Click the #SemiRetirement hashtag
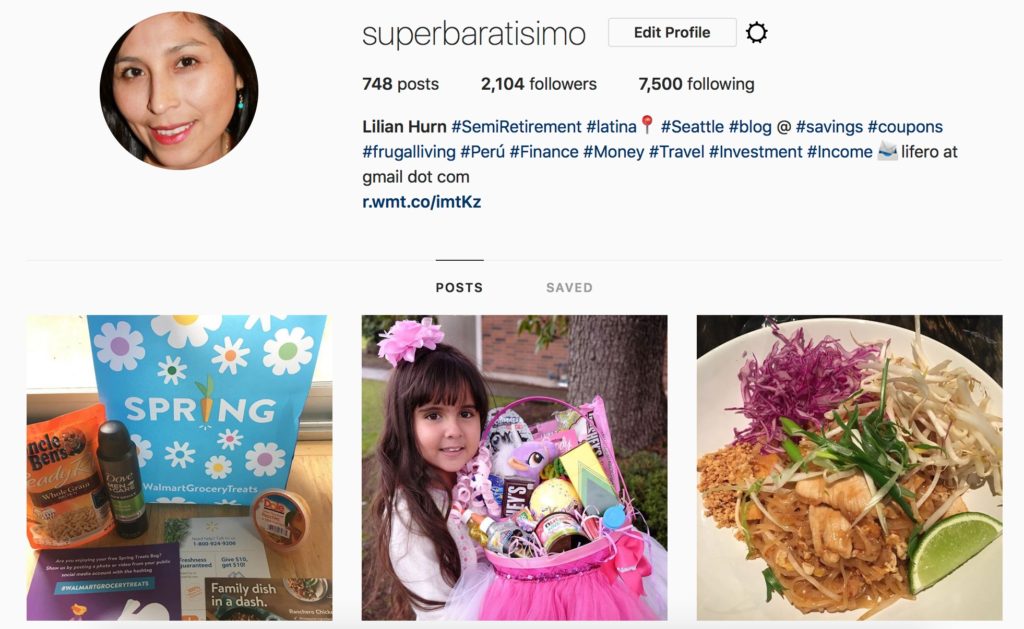This screenshot has width=1024, height=629. pyautogui.click(x=516, y=127)
